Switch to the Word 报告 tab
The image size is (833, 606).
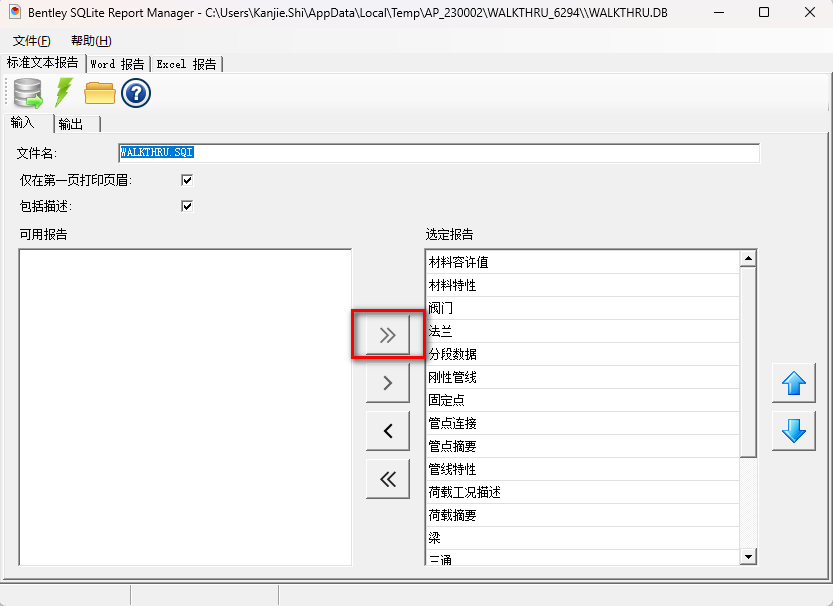point(117,64)
